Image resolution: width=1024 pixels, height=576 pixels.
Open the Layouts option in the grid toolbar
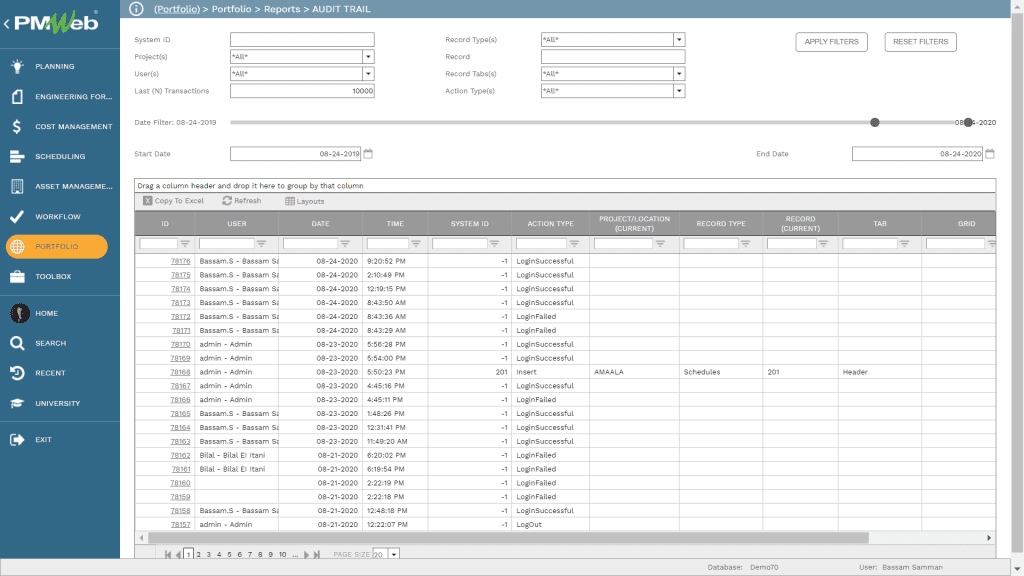304,201
